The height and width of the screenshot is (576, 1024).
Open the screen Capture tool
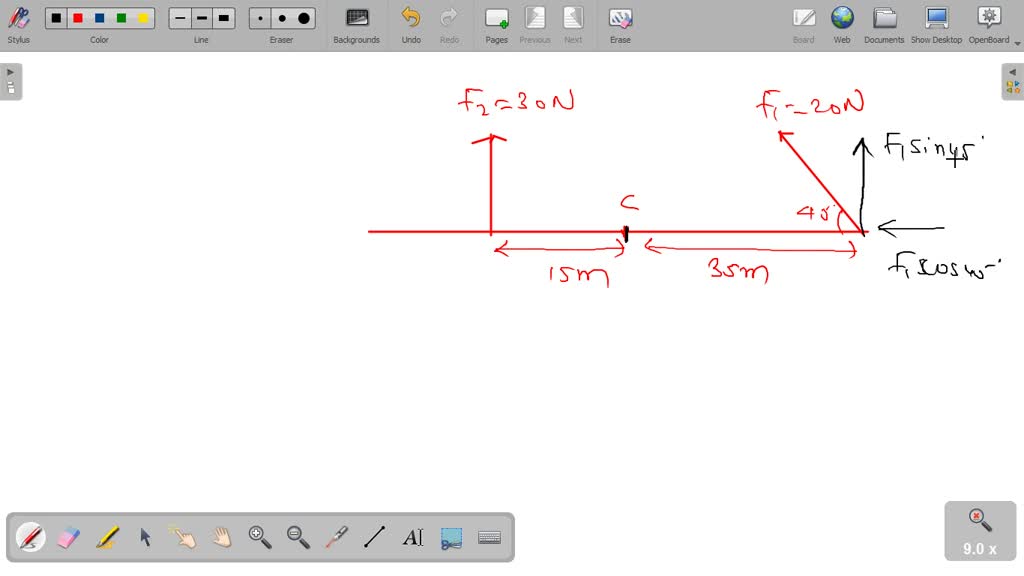(451, 537)
